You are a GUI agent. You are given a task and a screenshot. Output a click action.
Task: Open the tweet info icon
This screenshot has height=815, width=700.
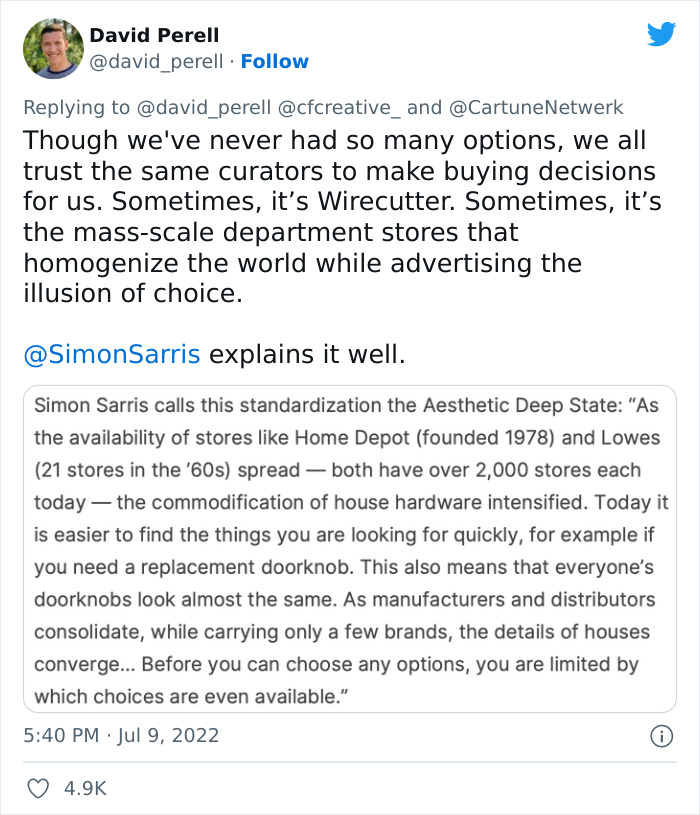click(661, 736)
